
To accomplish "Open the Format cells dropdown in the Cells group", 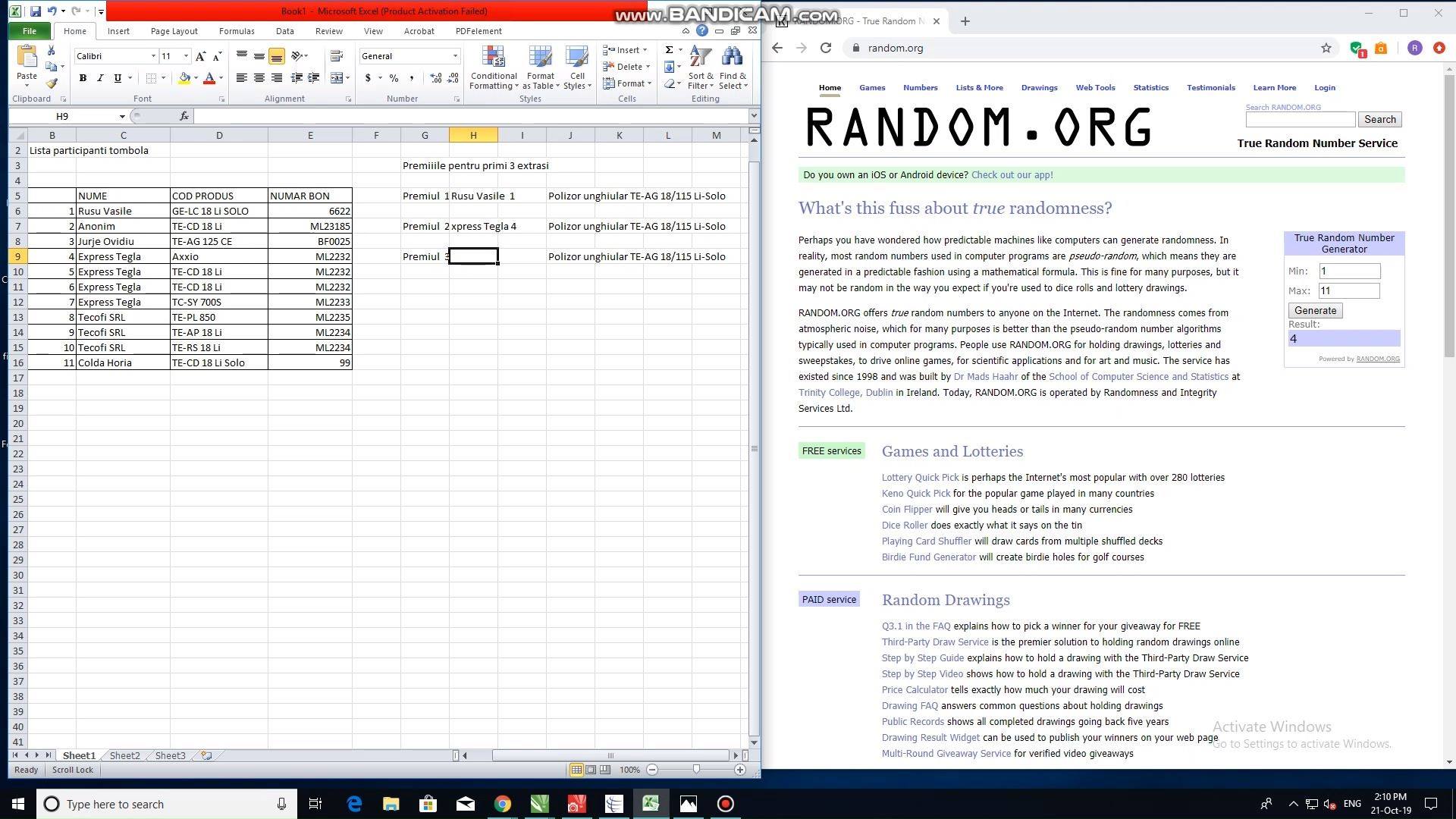I will [x=650, y=83].
